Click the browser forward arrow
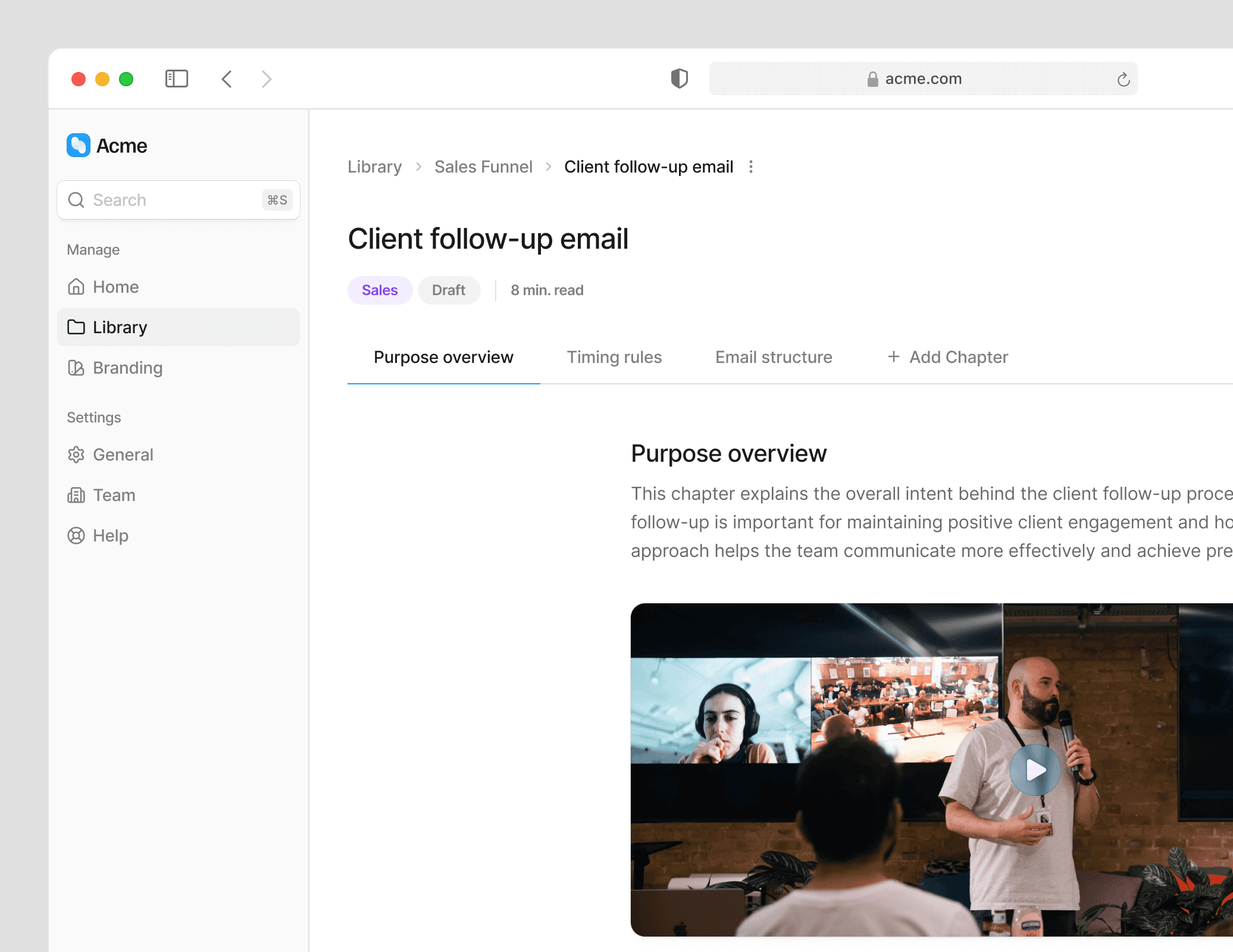 pyautogui.click(x=267, y=79)
